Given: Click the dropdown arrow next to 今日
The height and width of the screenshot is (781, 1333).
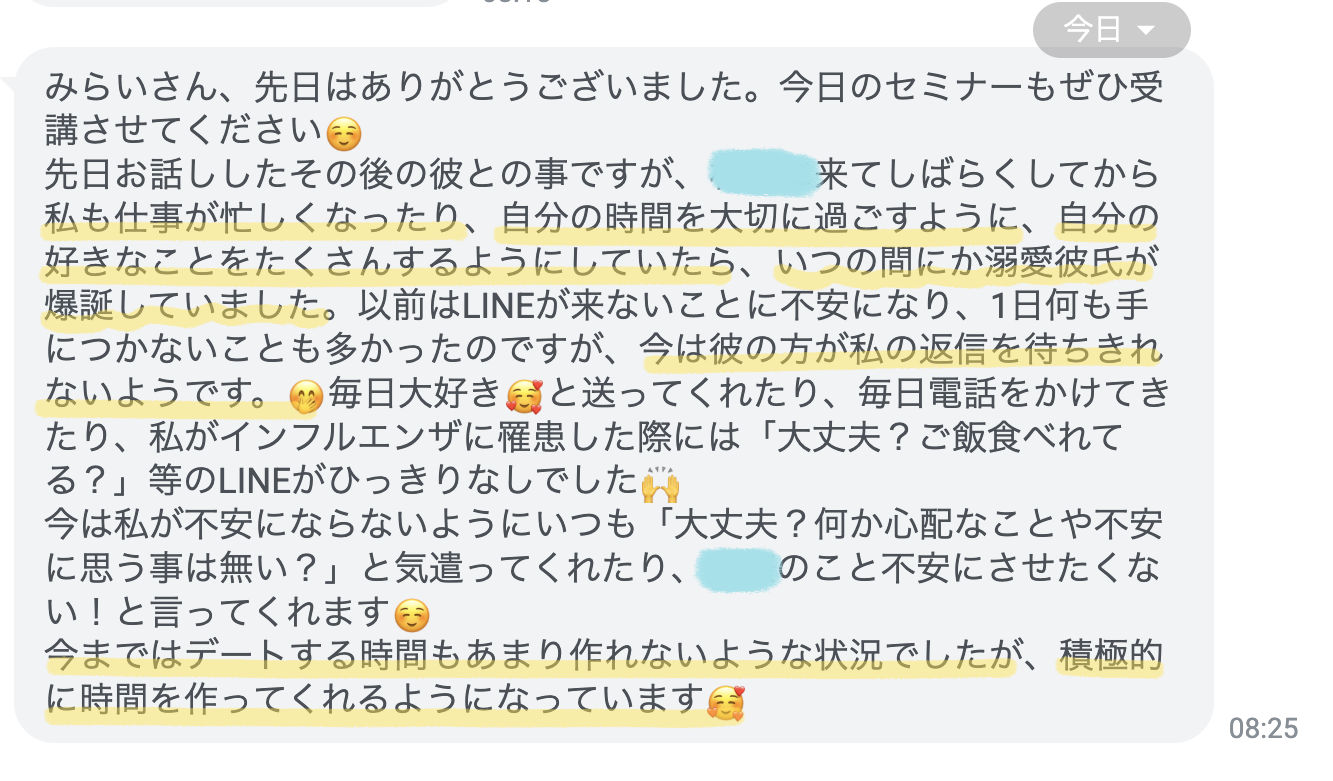Looking at the screenshot, I should click(x=1146, y=31).
